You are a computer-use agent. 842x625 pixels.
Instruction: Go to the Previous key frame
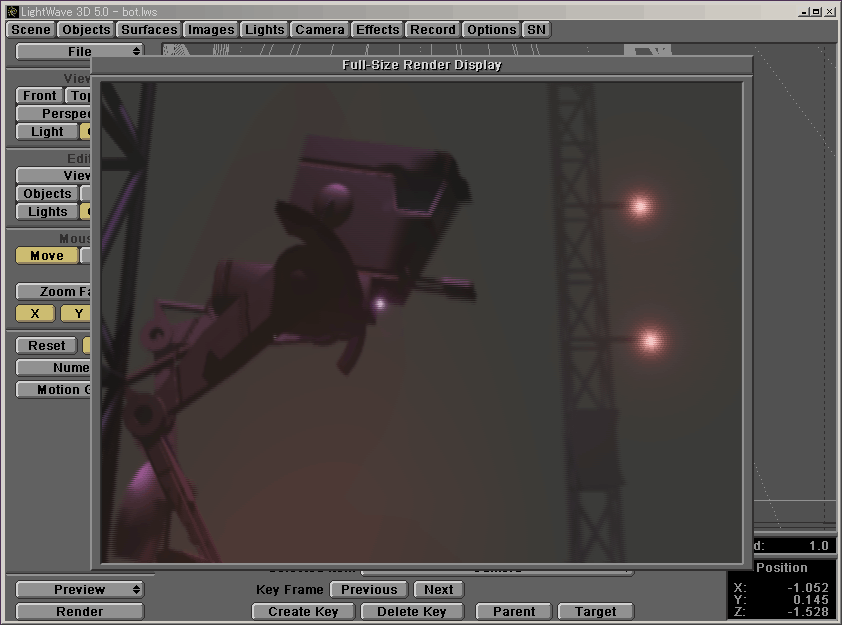pyautogui.click(x=369, y=590)
